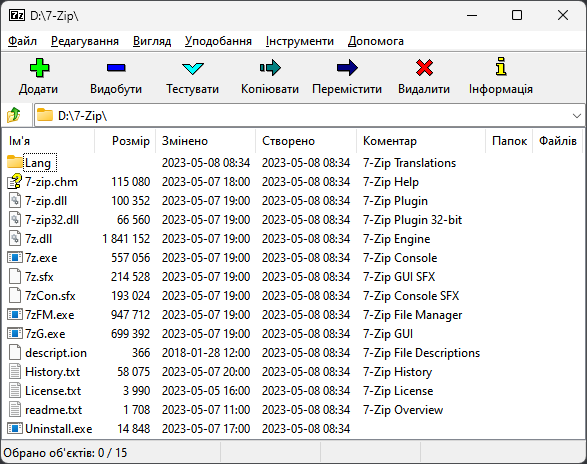Image resolution: width=587 pixels, height=464 pixels.
Task: Click the Перемістити blue arrow icon
Action: (347, 68)
